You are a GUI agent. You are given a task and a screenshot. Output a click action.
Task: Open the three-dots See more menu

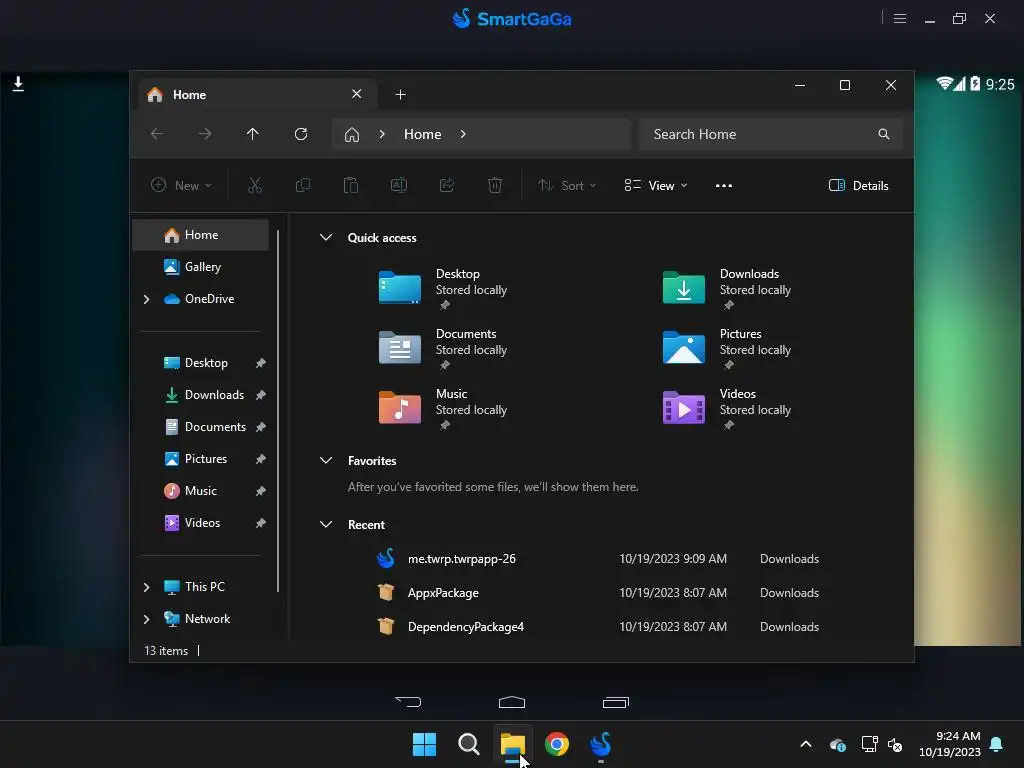pyautogui.click(x=724, y=185)
